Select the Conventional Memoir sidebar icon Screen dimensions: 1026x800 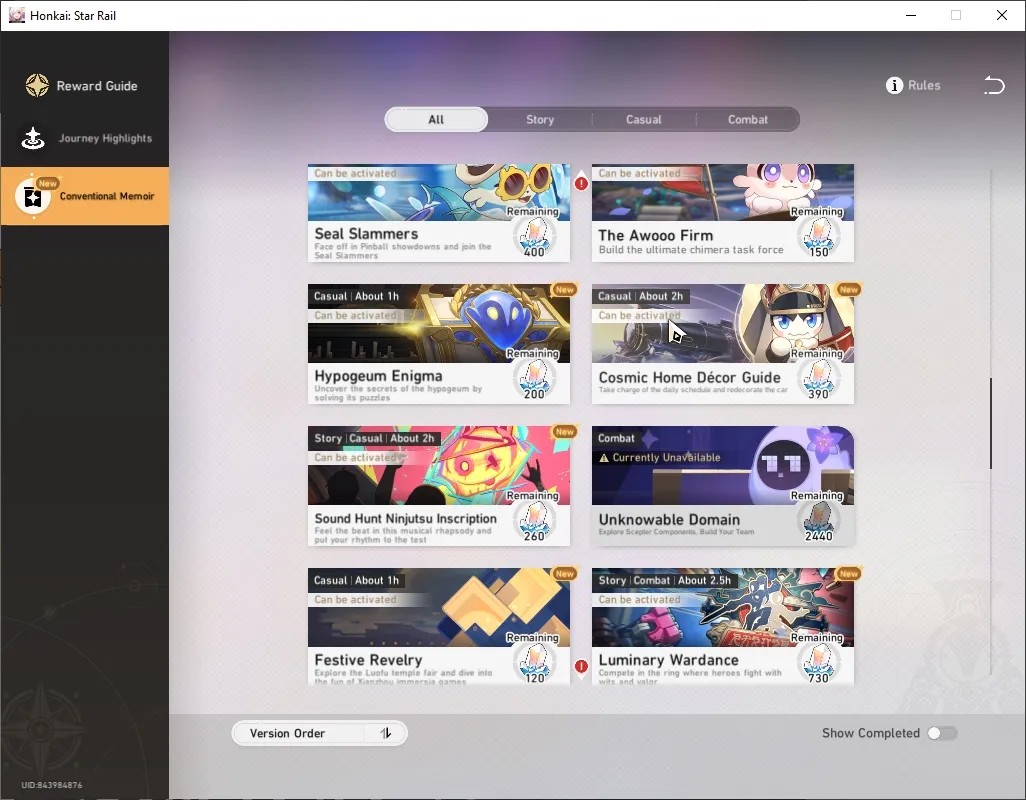(33, 196)
